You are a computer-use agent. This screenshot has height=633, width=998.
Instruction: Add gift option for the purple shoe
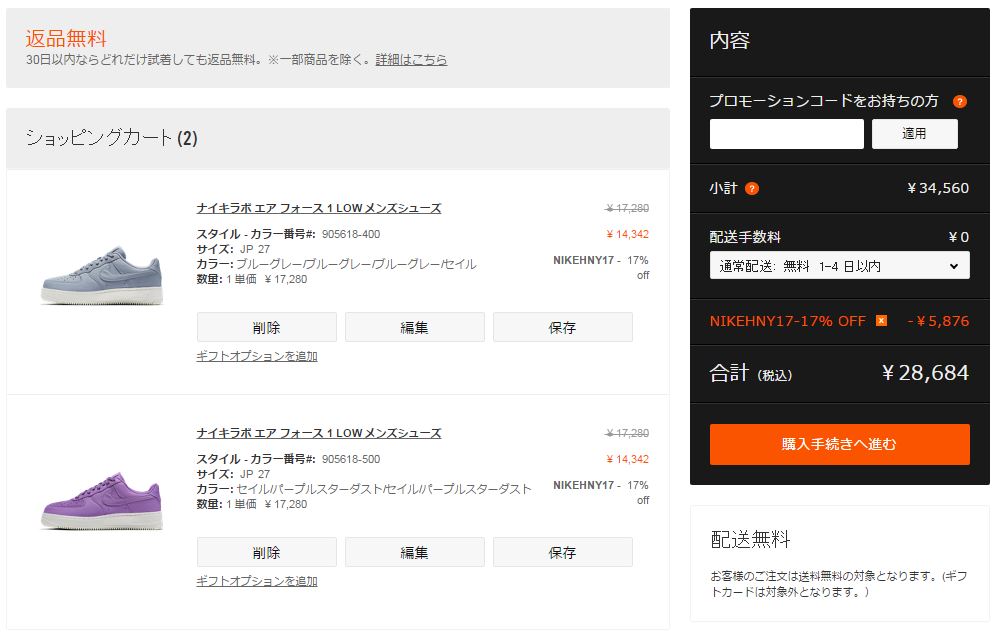coord(257,581)
